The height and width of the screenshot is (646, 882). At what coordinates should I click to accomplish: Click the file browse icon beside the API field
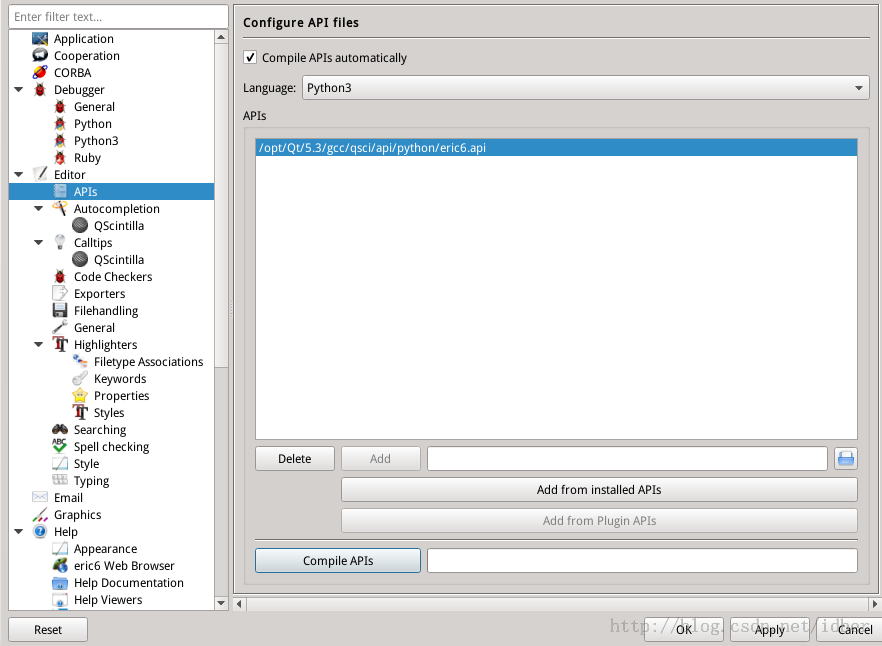point(845,458)
